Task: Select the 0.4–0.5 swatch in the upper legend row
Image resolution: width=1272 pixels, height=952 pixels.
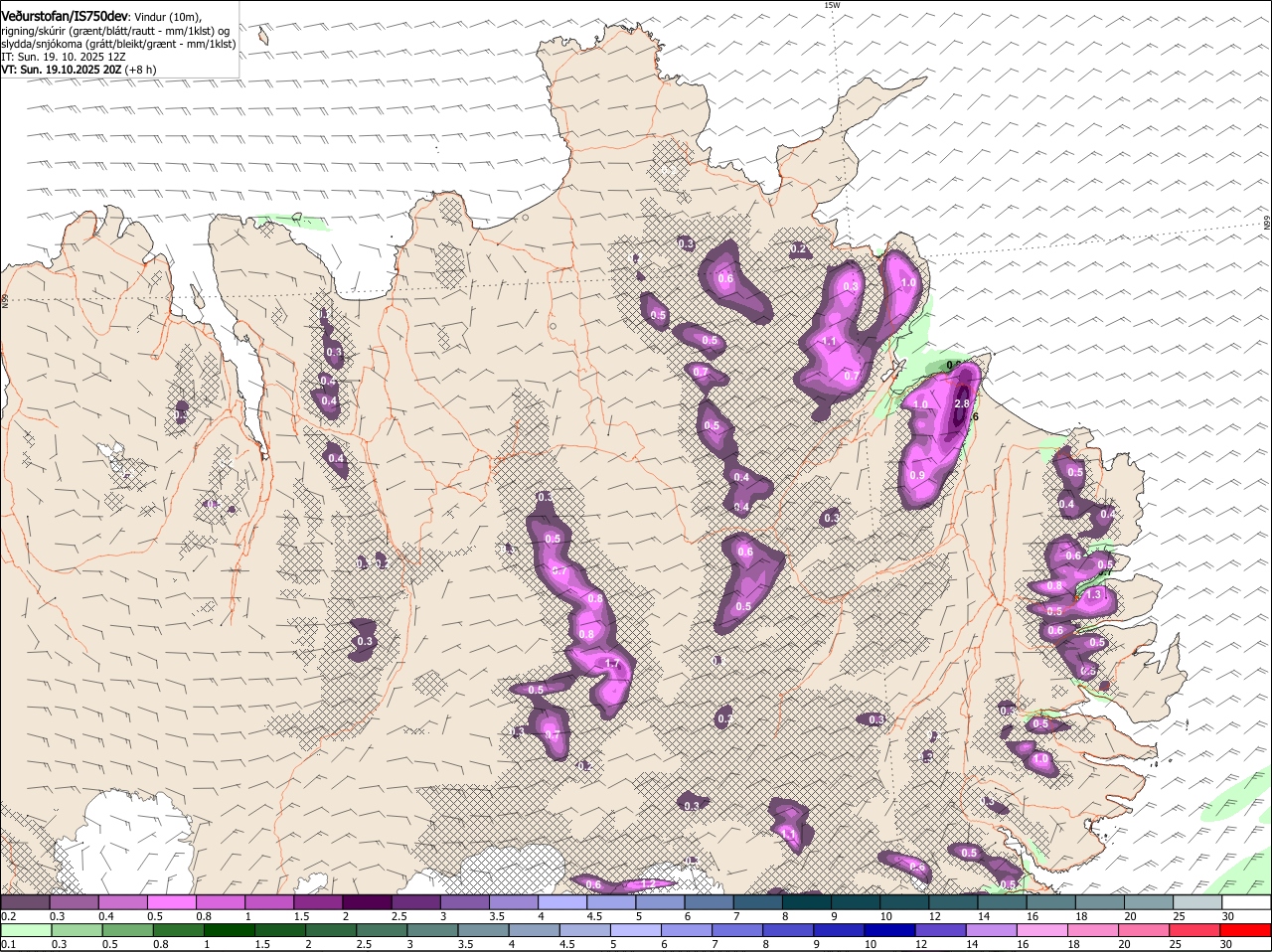Action: [x=122, y=902]
